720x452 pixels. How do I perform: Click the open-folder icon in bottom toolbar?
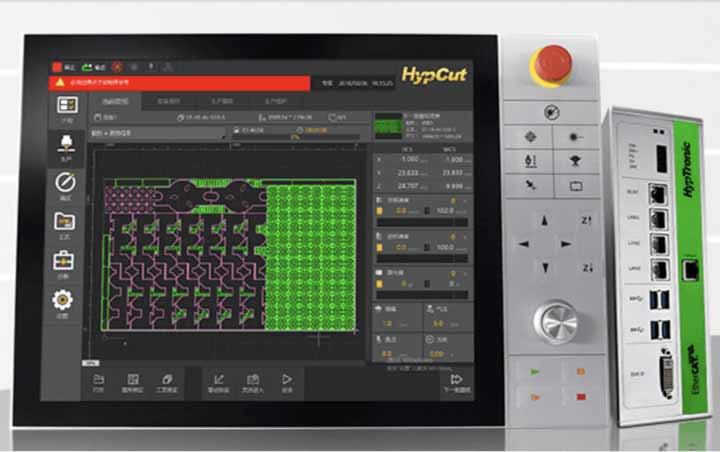click(98, 379)
